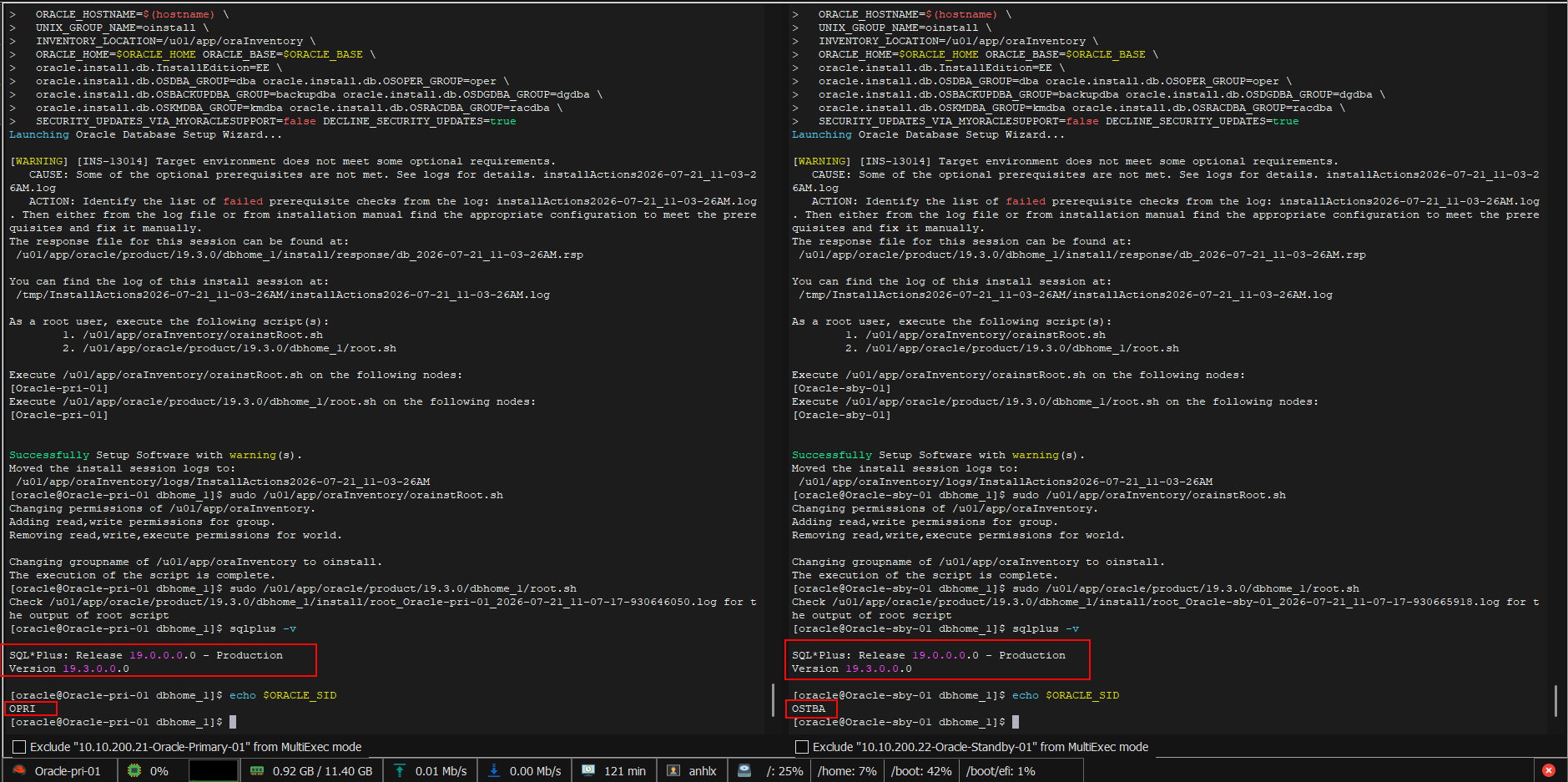Screen dimensions: 1568x782
Task: Click the '0.92 GB / 11.40 GB' memory value
Action: pos(323,771)
